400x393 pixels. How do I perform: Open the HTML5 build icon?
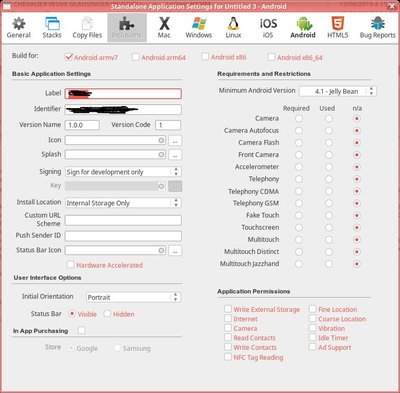[338, 24]
